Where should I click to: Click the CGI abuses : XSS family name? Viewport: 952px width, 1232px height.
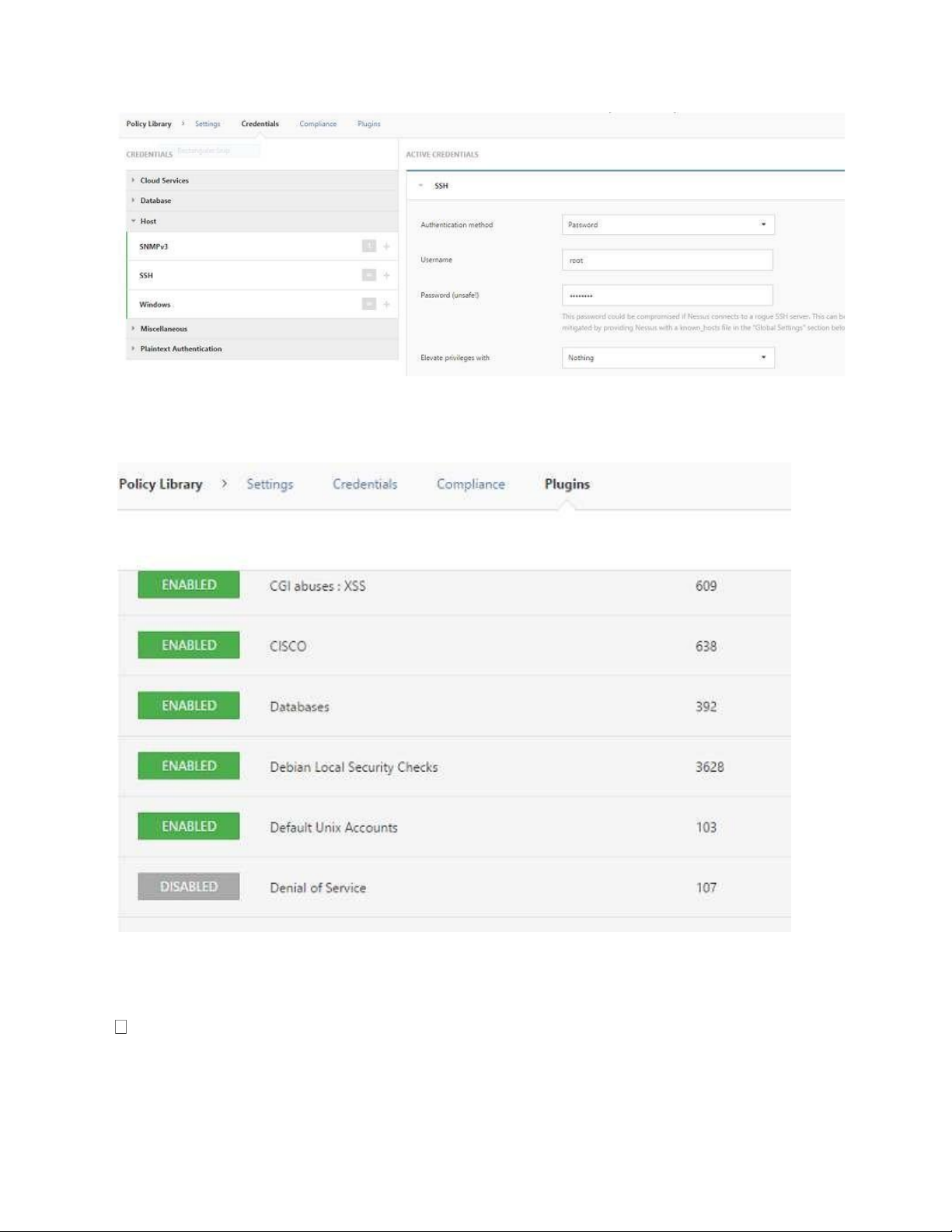pyautogui.click(x=317, y=586)
